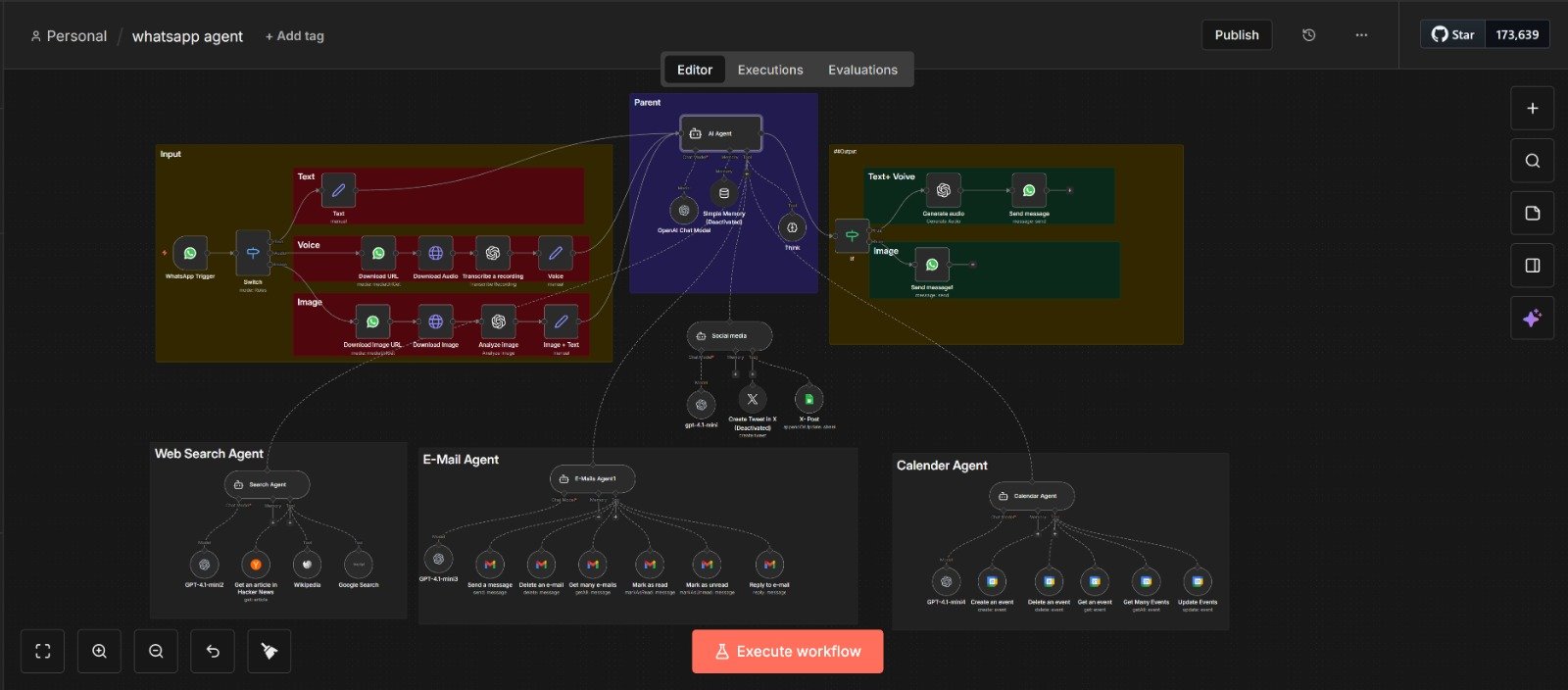Fit workflow to view
The height and width of the screenshot is (690, 1568).
[x=43, y=652]
